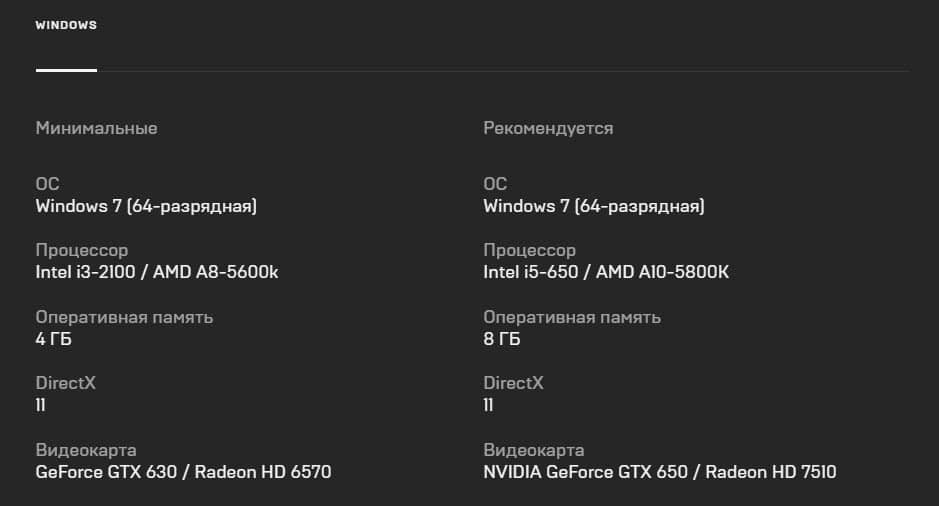The height and width of the screenshot is (506, 939).
Task: Click the Рекомендуется column heading
Action: [x=548, y=129]
